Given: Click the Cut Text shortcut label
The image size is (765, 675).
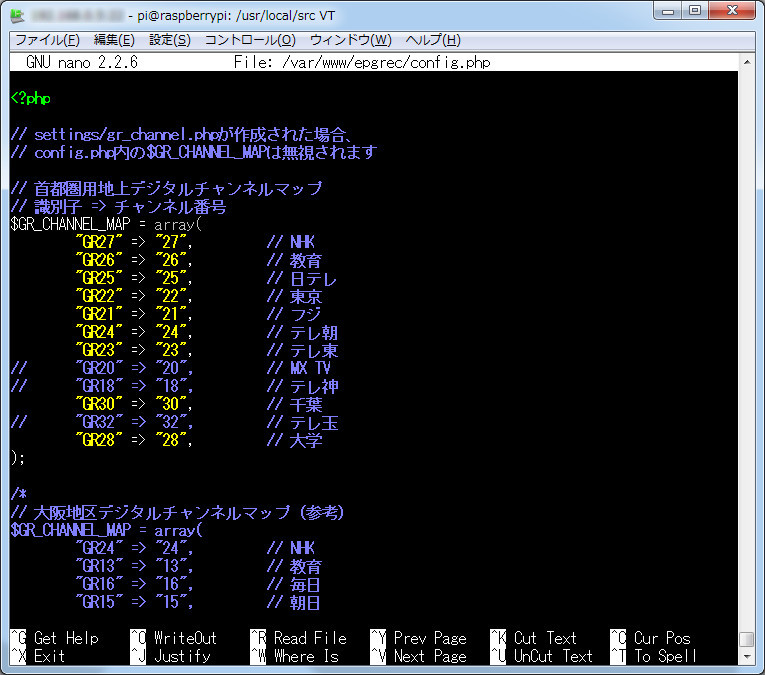Looking at the screenshot, I should click(545, 638).
